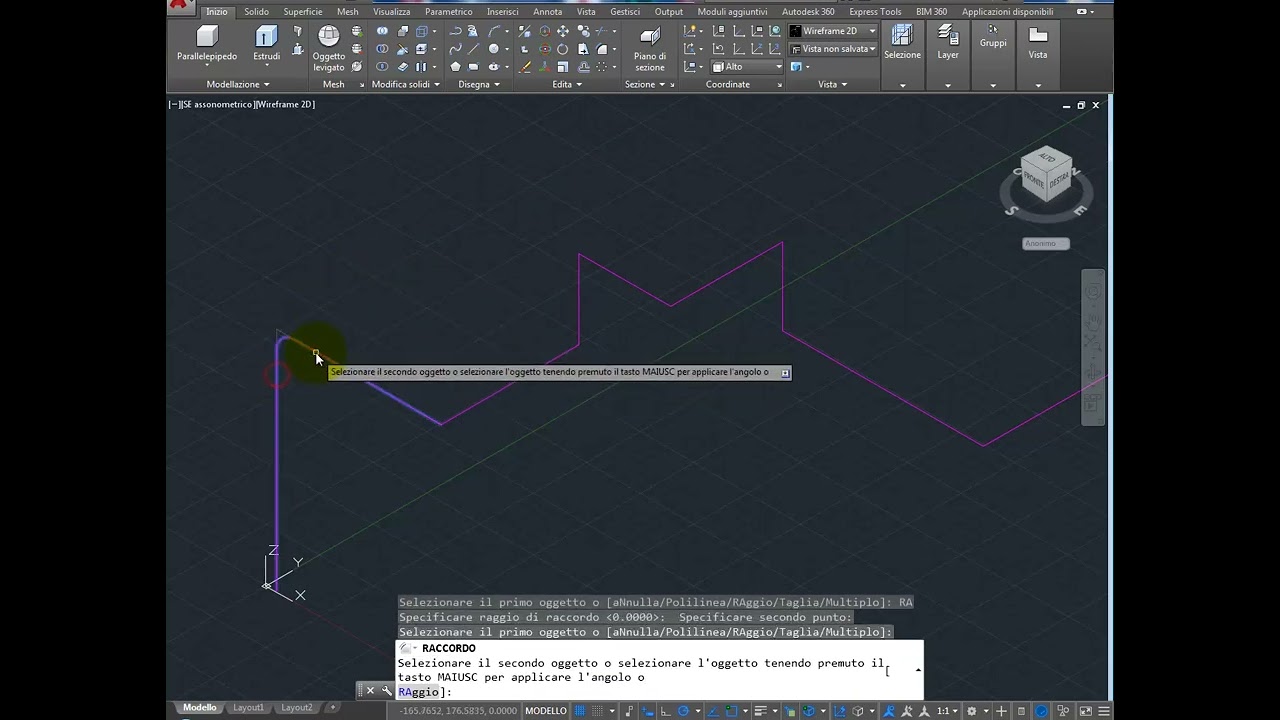Add a new layout with plus button

coord(333,708)
